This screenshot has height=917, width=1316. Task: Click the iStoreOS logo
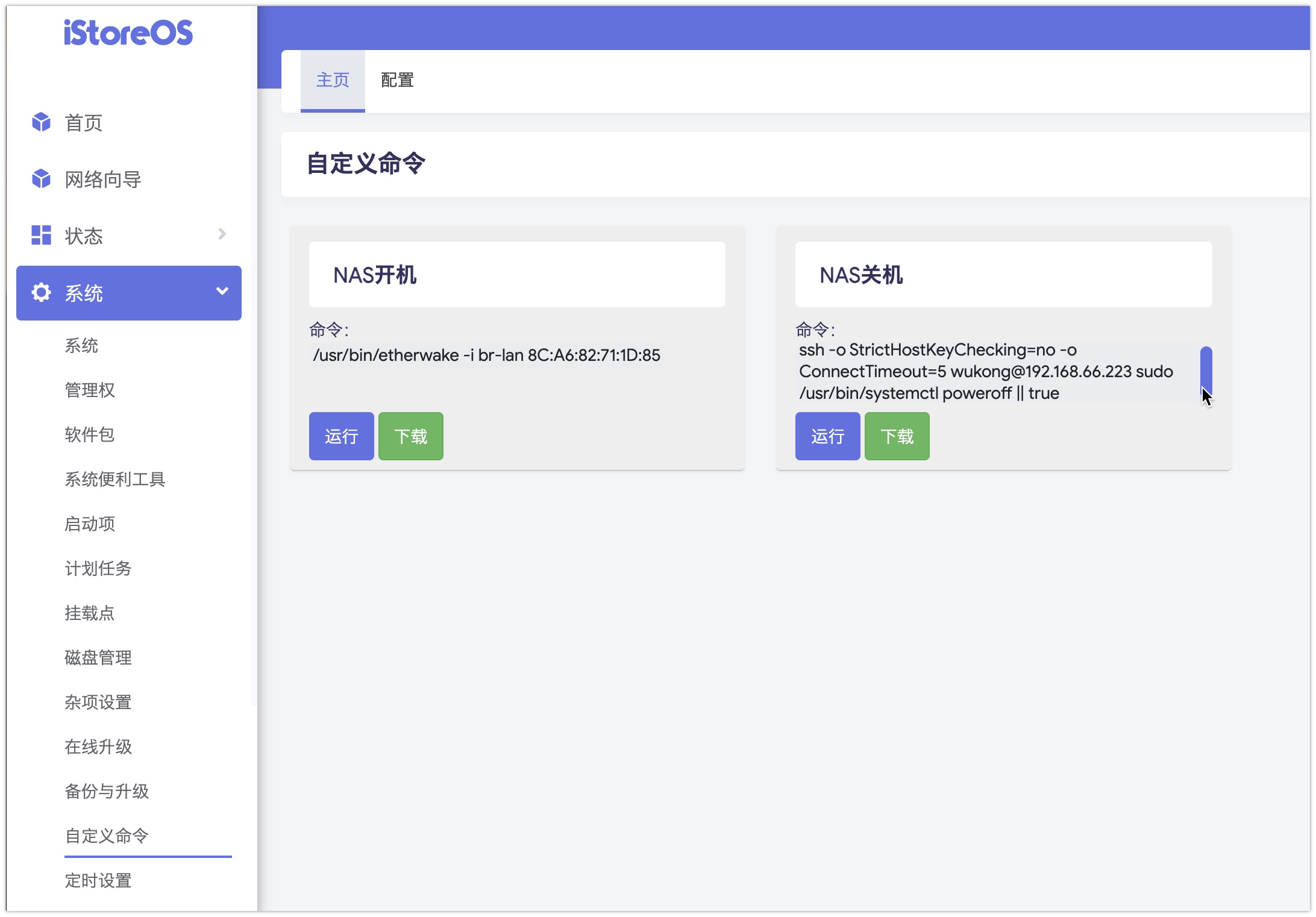click(x=128, y=33)
